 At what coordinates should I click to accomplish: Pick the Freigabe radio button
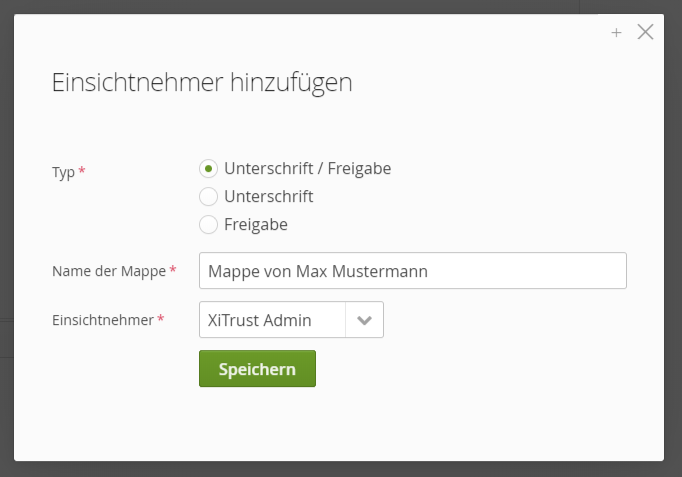[208, 224]
